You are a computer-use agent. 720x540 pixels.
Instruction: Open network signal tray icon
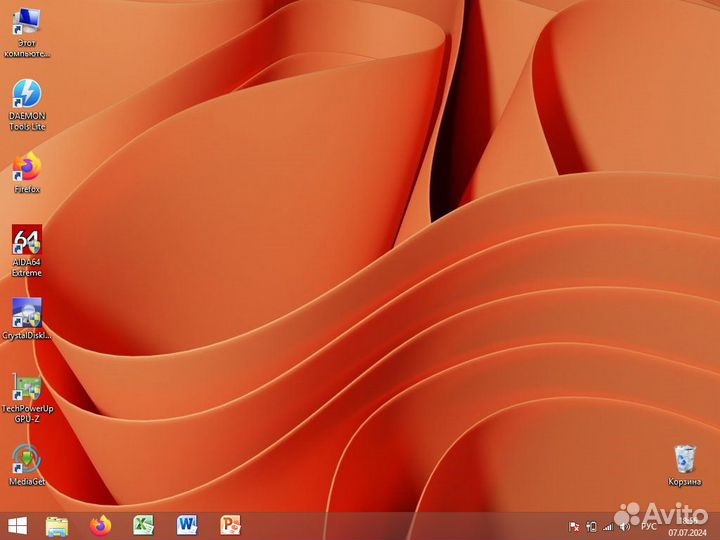[x=607, y=526]
